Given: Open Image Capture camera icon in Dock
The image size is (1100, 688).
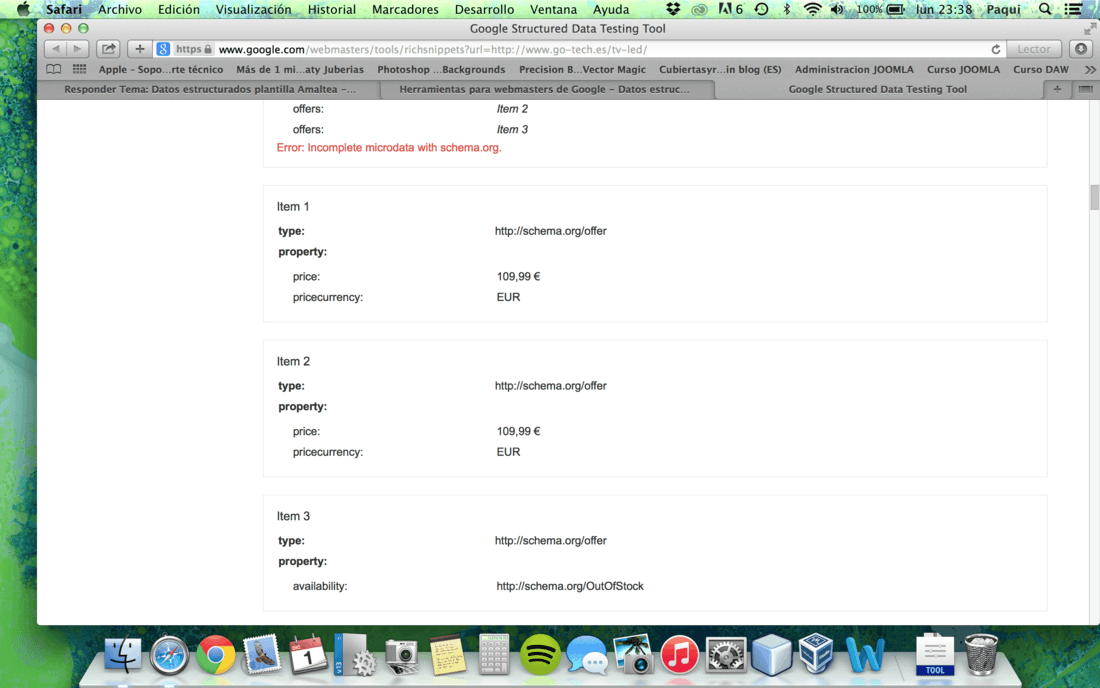Looking at the screenshot, I should [401, 656].
